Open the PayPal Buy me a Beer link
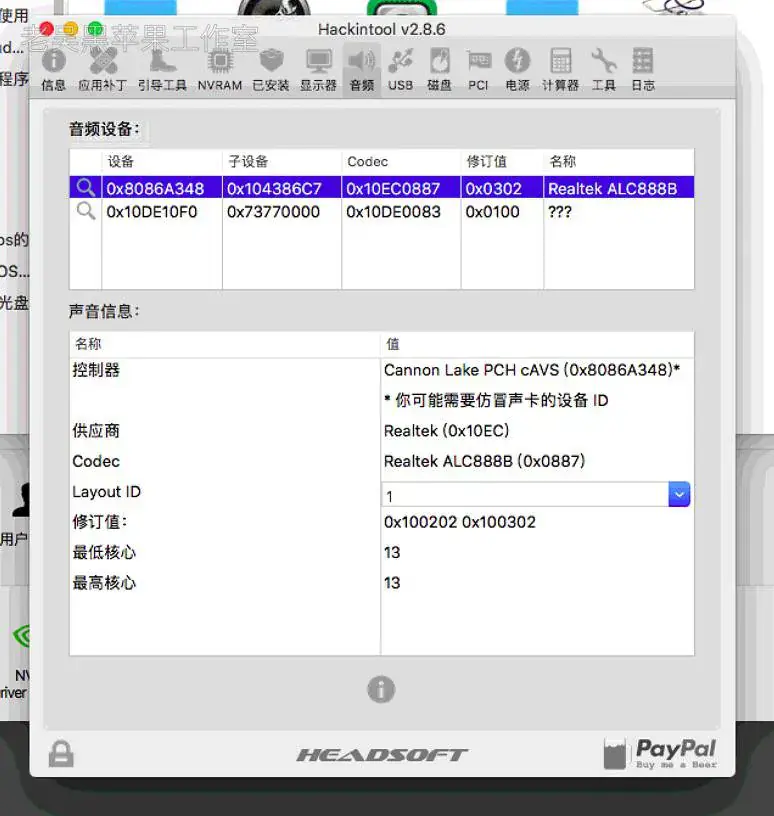This screenshot has width=774, height=816. (x=661, y=754)
